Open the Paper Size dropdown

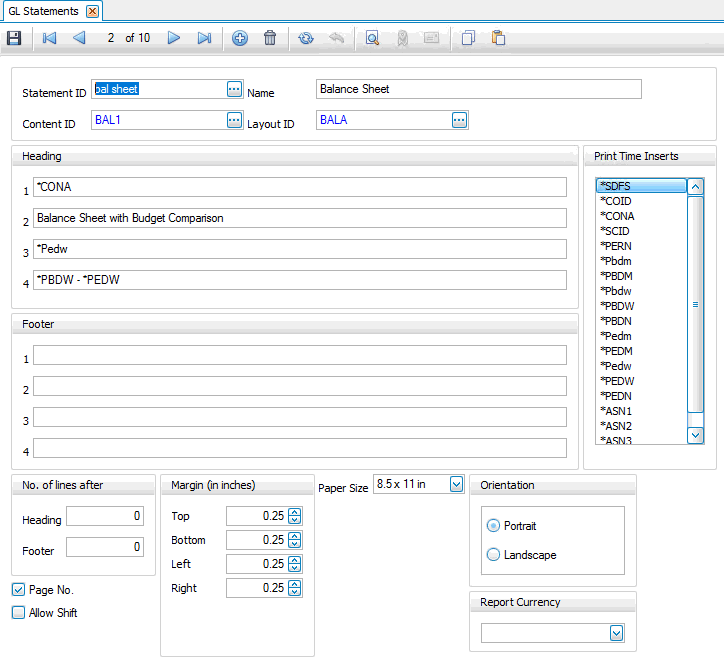coord(457,484)
